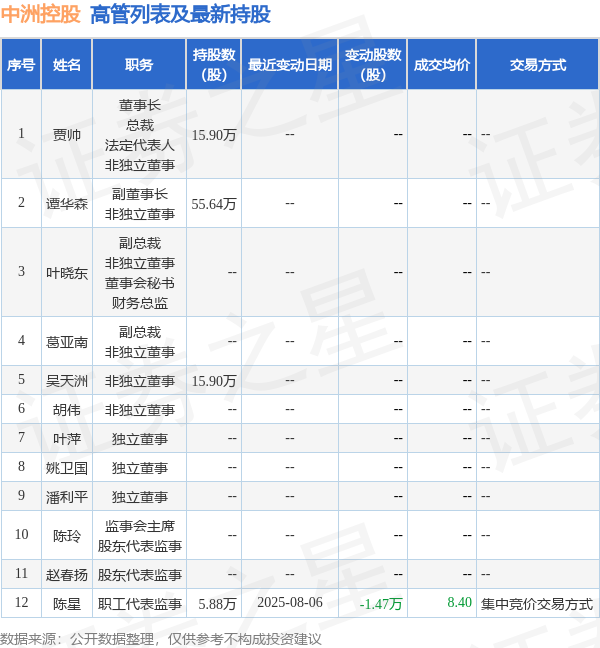
Task: Select the 成交均价 column header
Action: coord(442,65)
